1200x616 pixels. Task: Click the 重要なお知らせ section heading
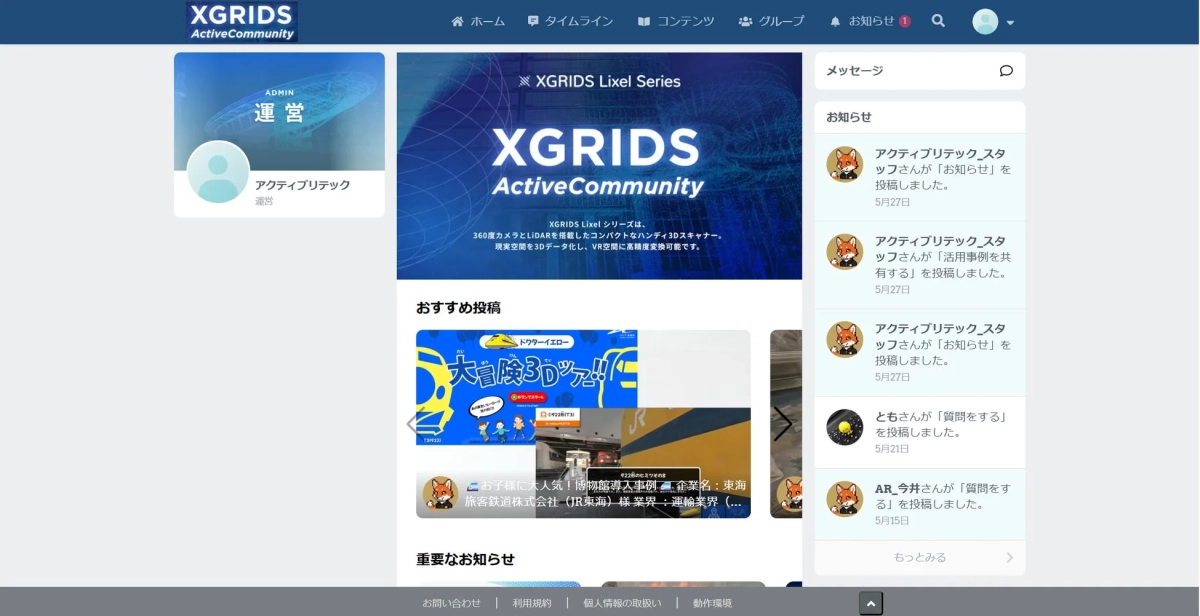pos(465,559)
